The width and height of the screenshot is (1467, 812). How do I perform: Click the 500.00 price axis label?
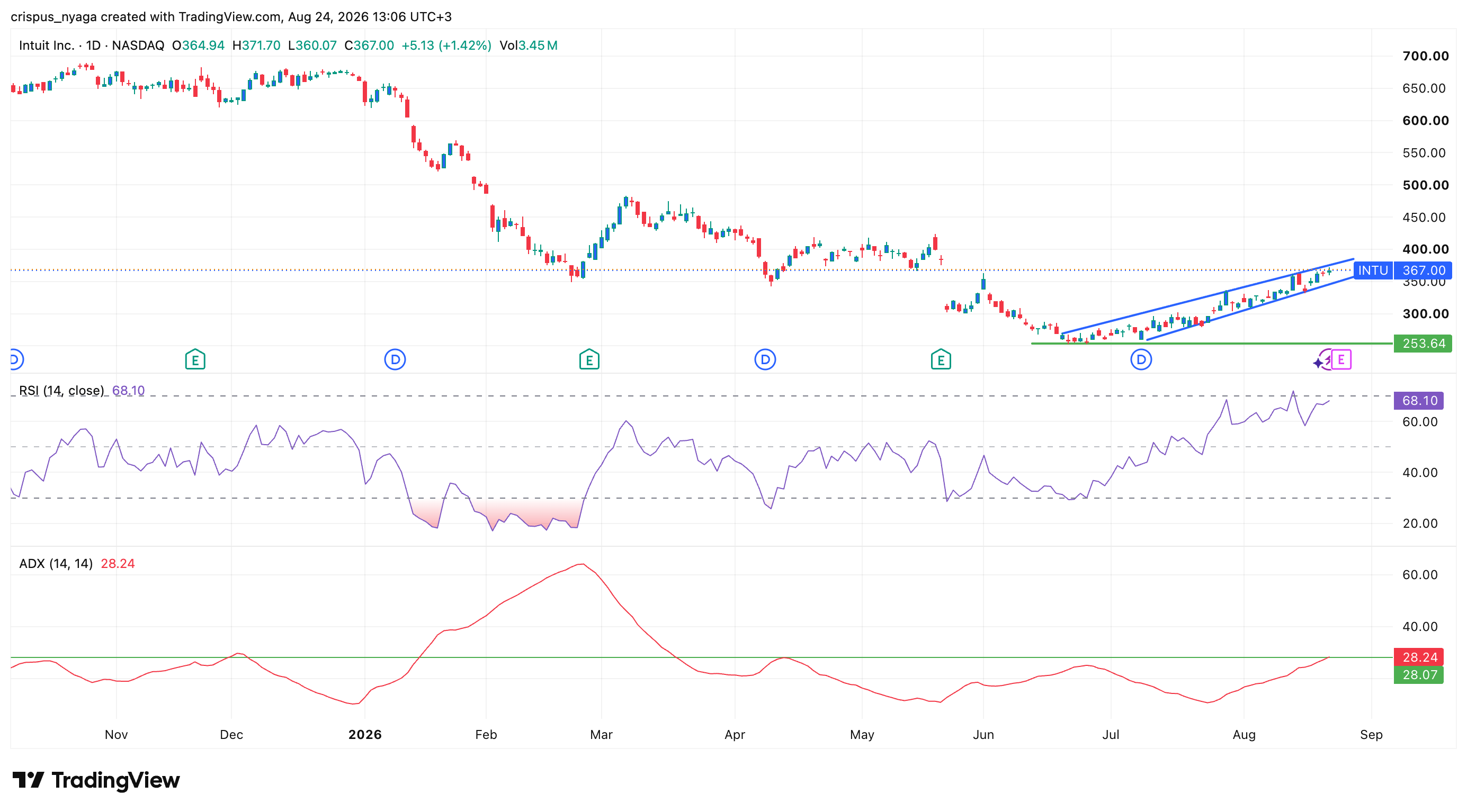point(1426,185)
